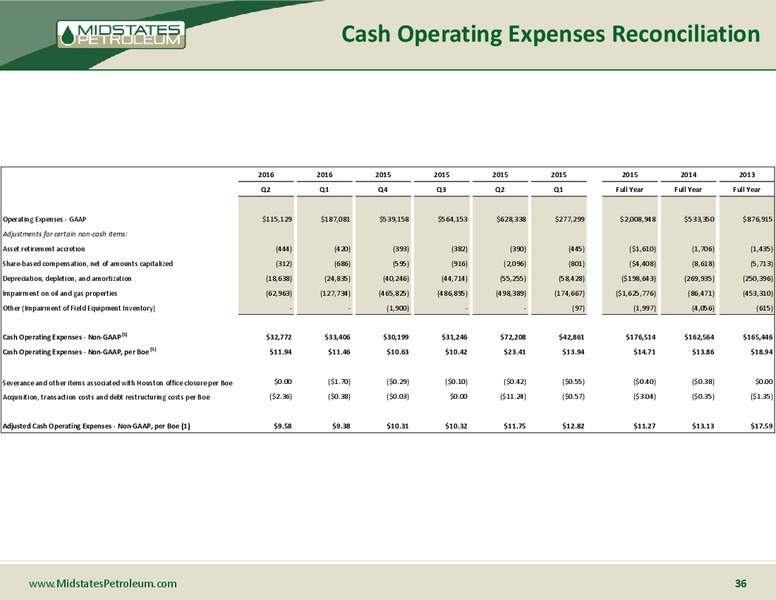The image size is (776, 600).
Task: Click GAAP operating expenses value $115,129
Action: 277,219
